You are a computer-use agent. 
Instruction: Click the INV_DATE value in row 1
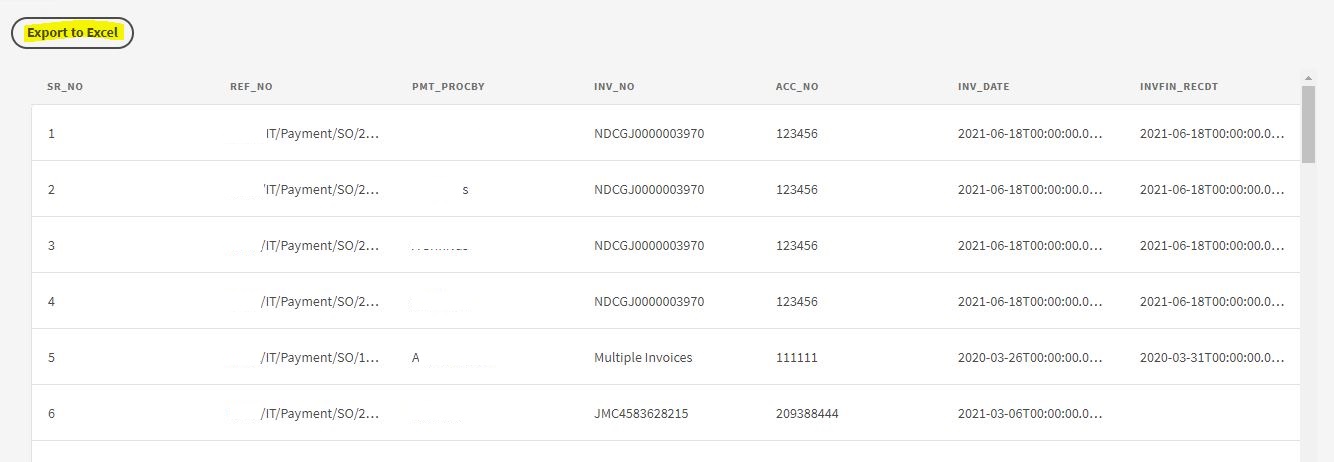click(x=1030, y=133)
